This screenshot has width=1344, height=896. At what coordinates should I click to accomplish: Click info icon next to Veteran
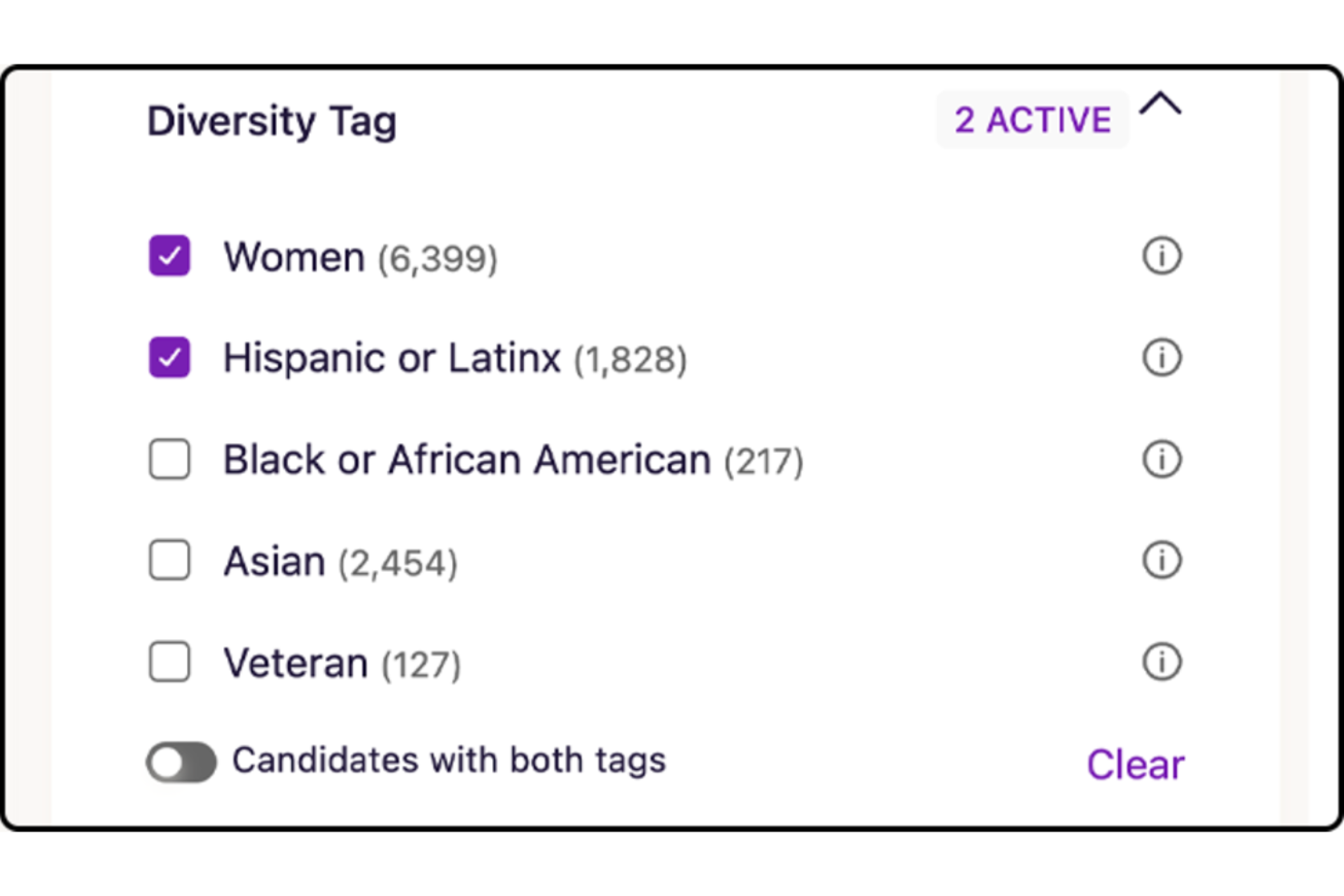point(1161,662)
